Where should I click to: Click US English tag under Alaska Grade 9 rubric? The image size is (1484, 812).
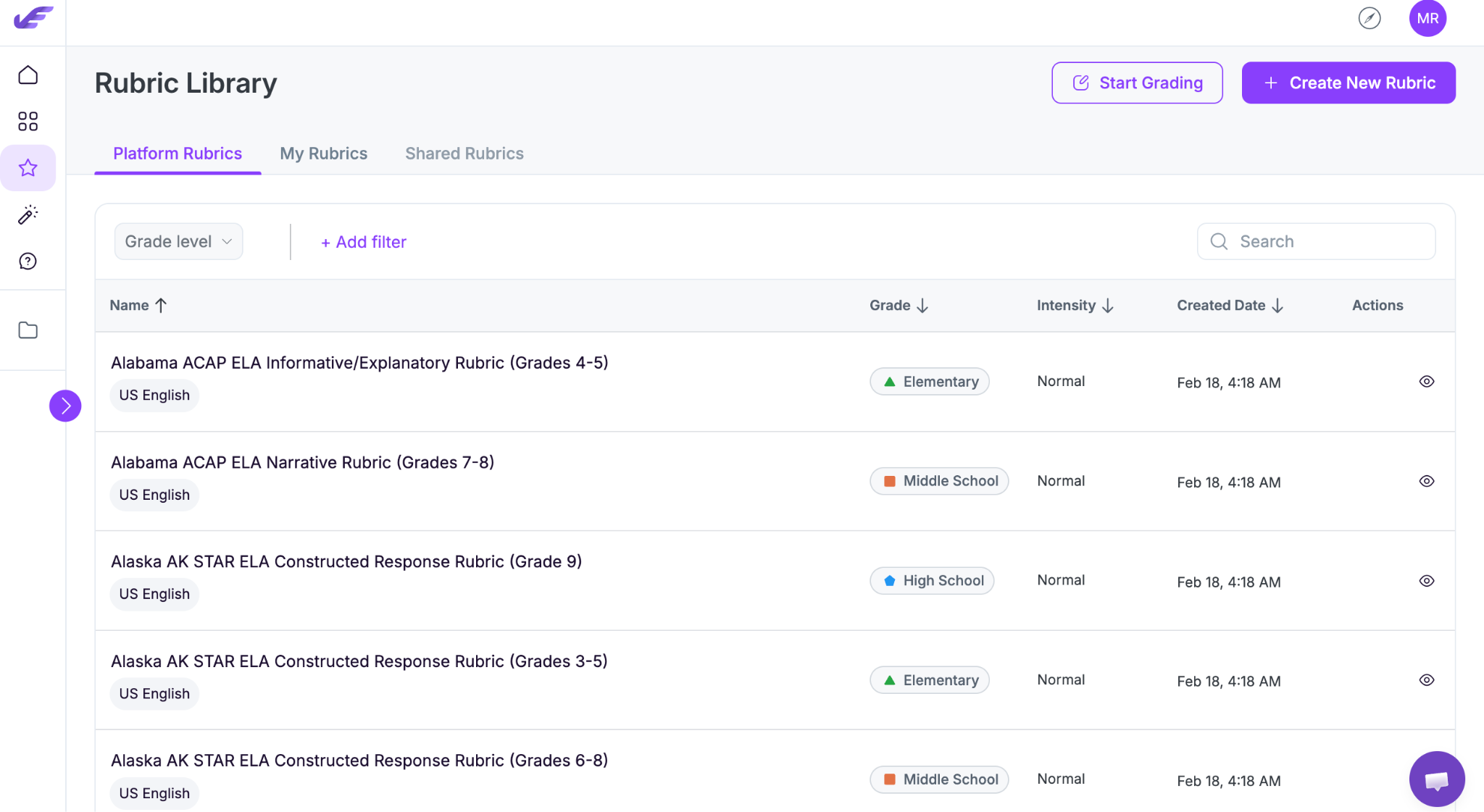coord(154,594)
